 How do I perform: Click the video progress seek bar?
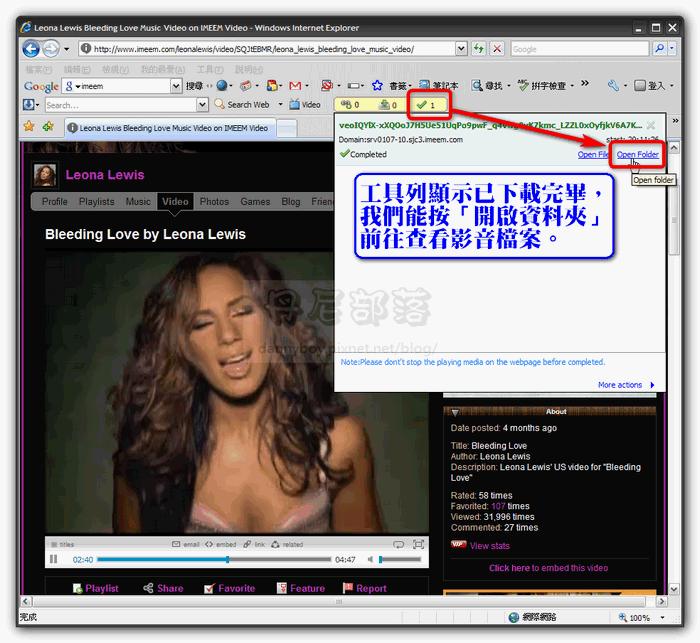click(x=214, y=559)
